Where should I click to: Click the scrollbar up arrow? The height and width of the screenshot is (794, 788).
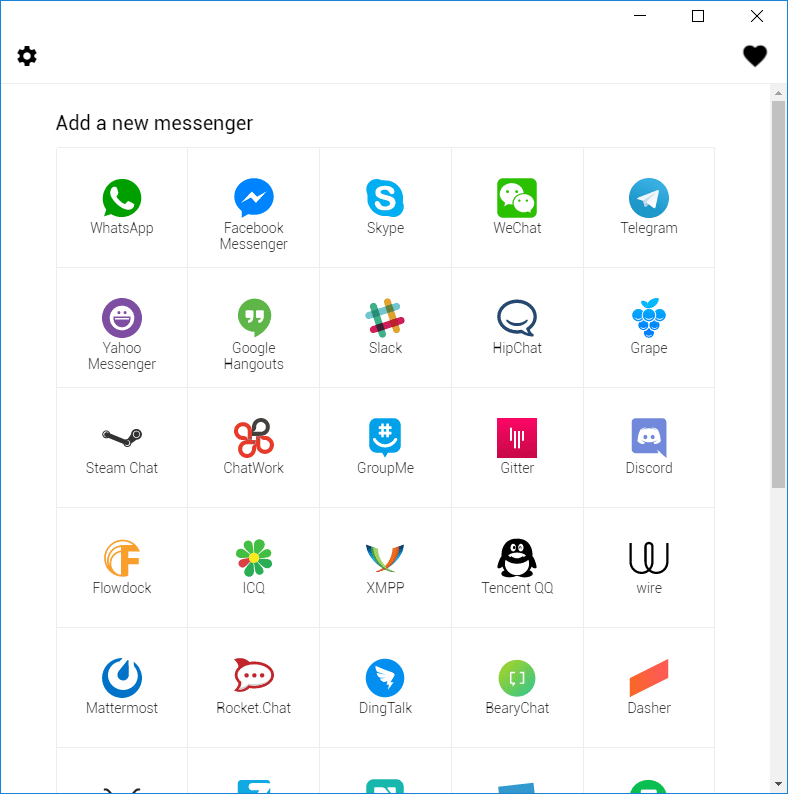tap(778, 93)
